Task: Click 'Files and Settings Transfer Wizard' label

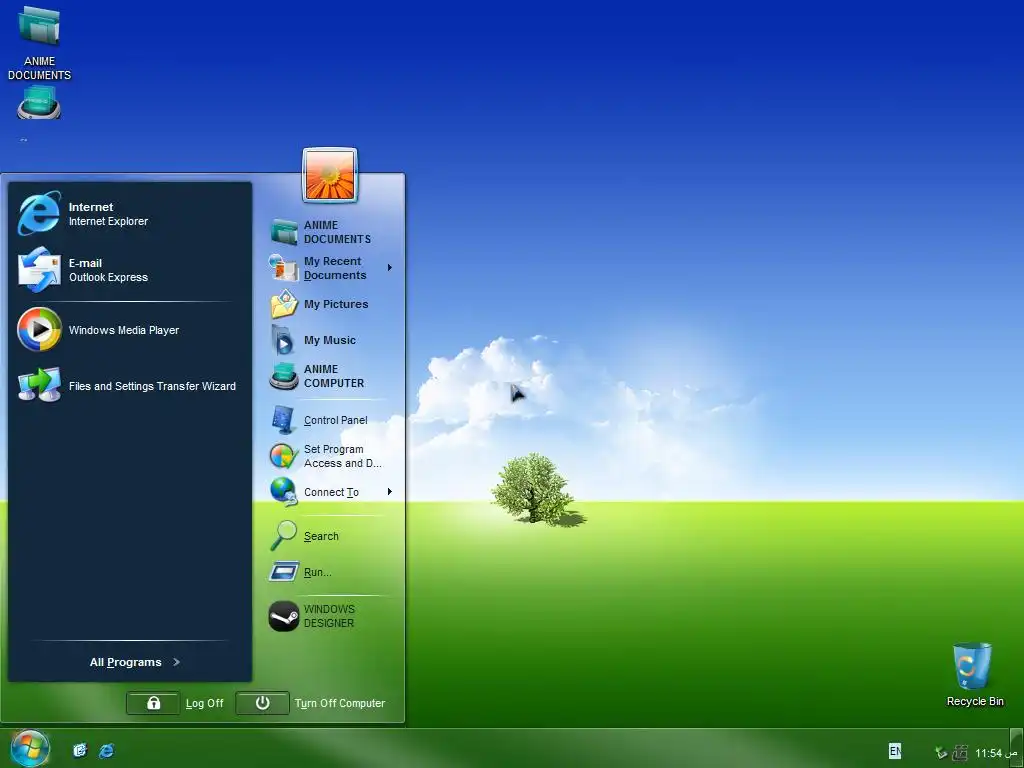Action: (152, 387)
